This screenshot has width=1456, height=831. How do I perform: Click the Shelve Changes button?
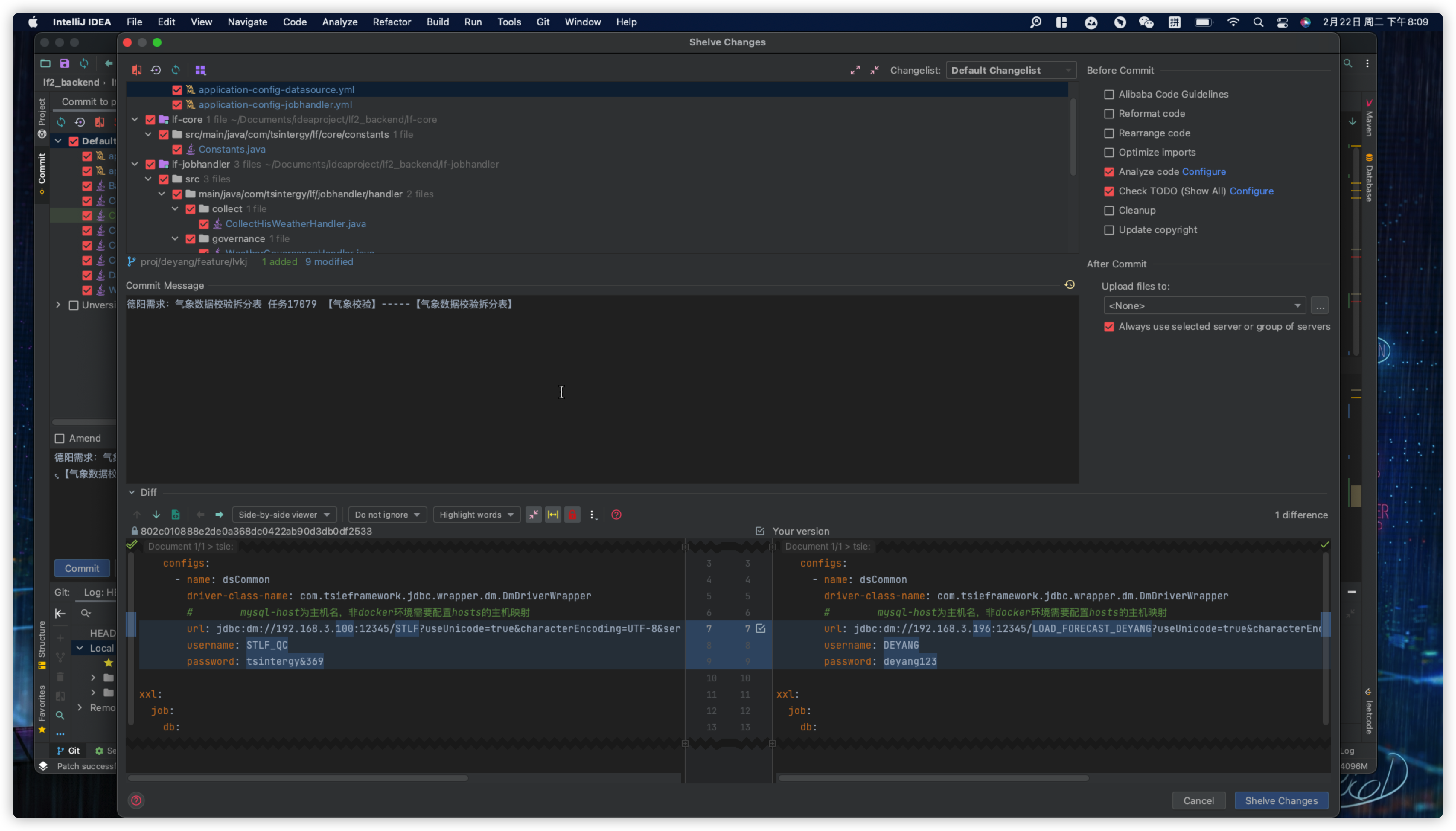coord(1281,800)
